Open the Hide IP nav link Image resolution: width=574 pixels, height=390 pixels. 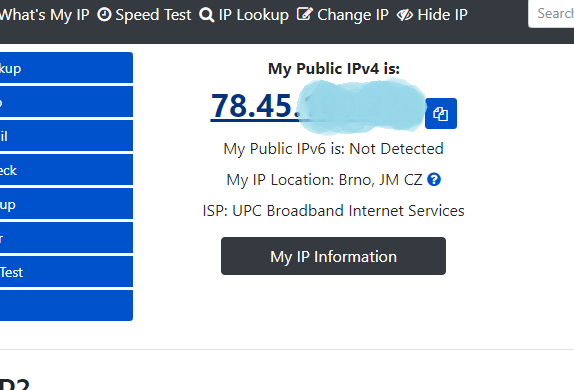[x=432, y=15]
